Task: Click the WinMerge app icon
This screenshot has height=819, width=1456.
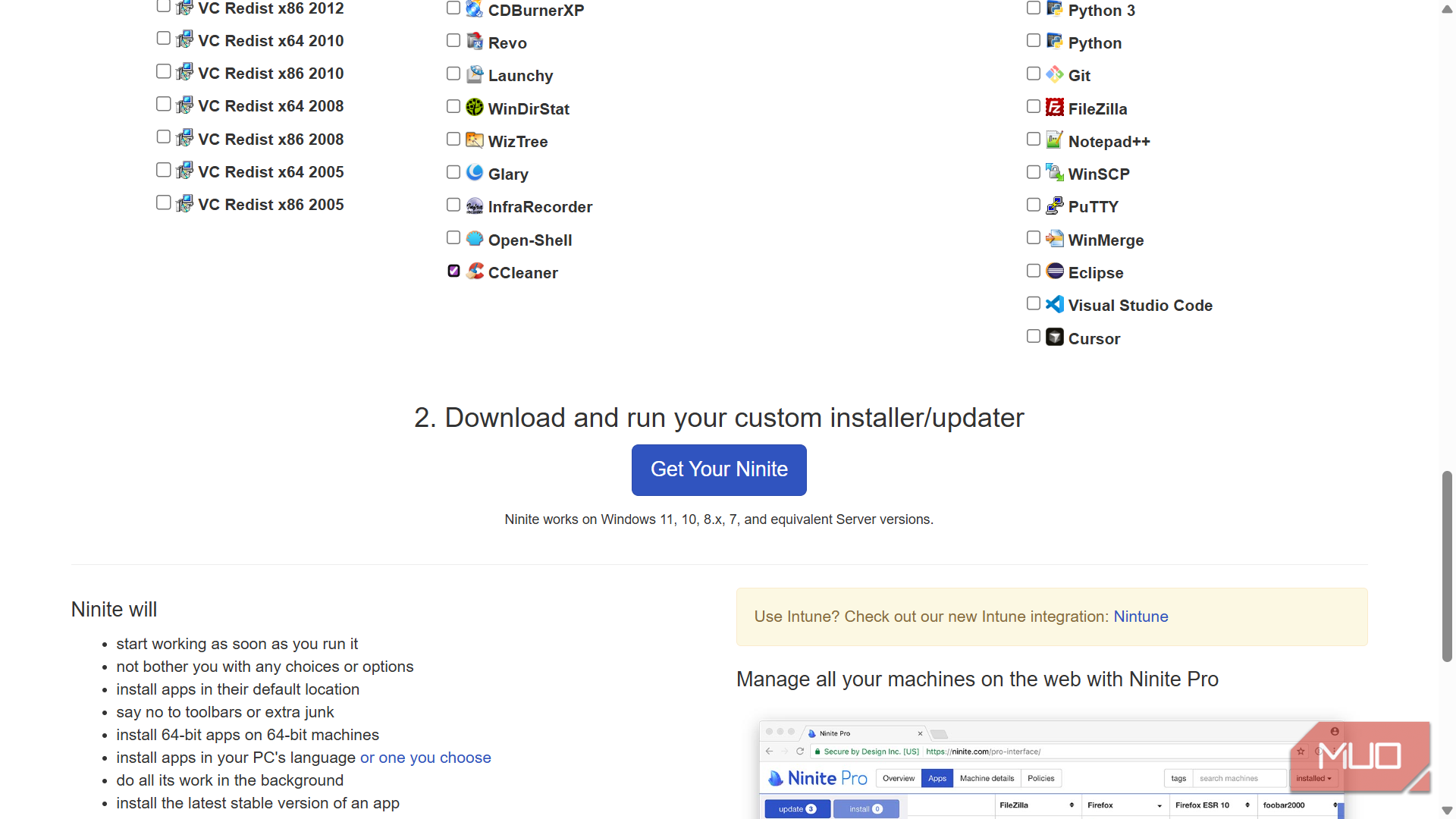Action: point(1055,238)
